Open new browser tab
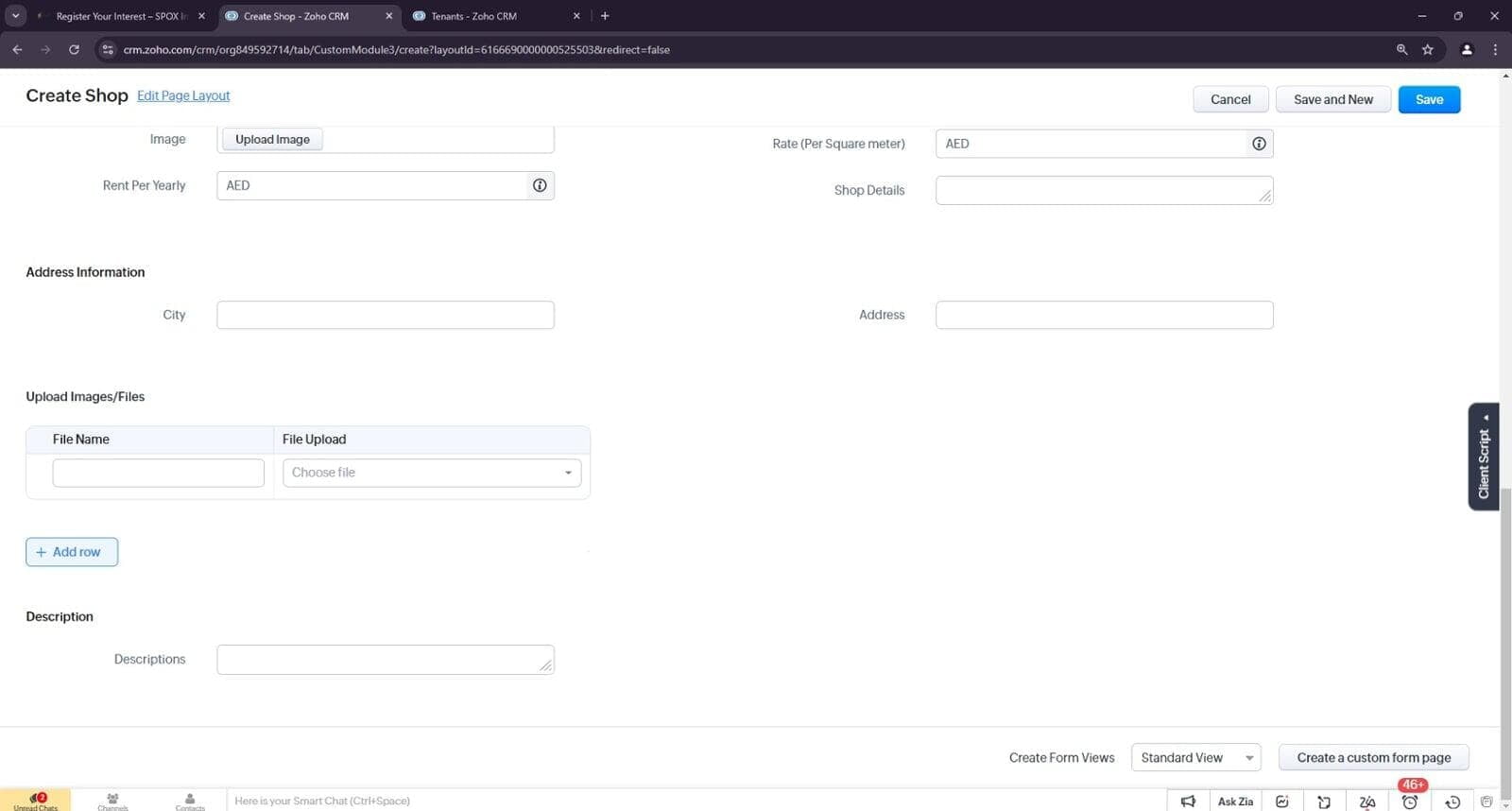 point(605,16)
